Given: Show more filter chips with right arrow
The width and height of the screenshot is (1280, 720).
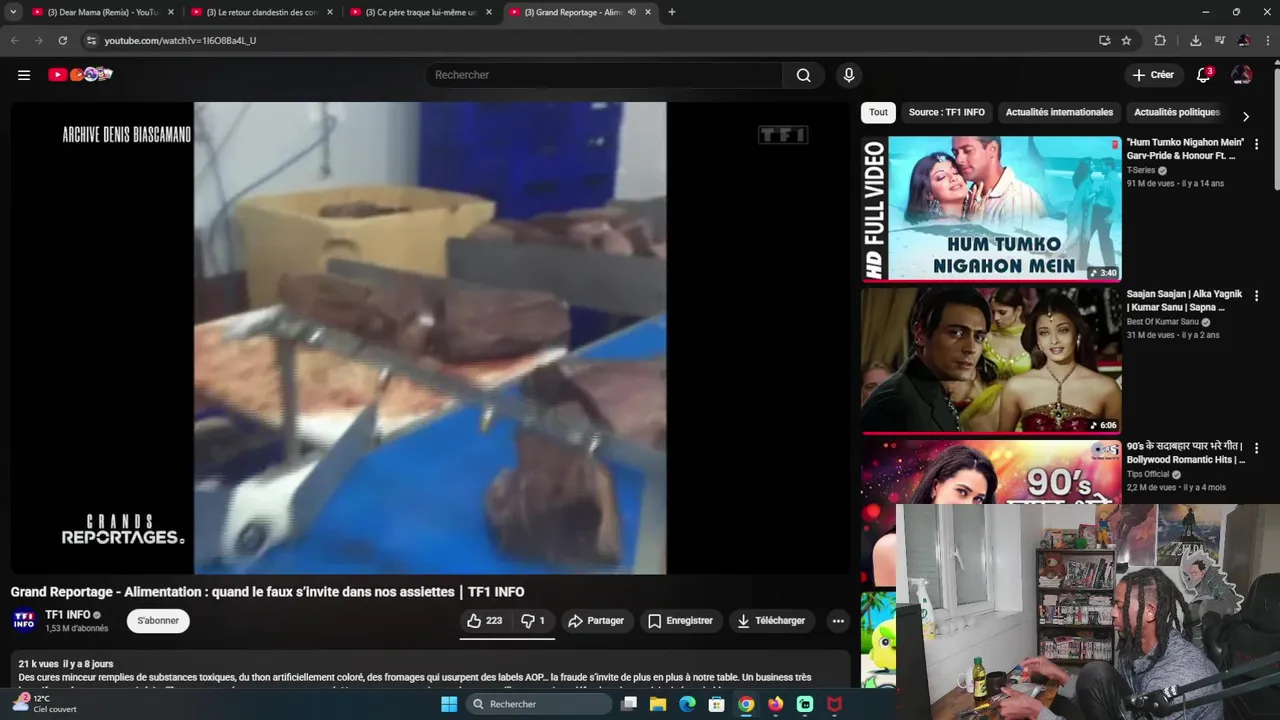Looking at the screenshot, I should [1245, 116].
